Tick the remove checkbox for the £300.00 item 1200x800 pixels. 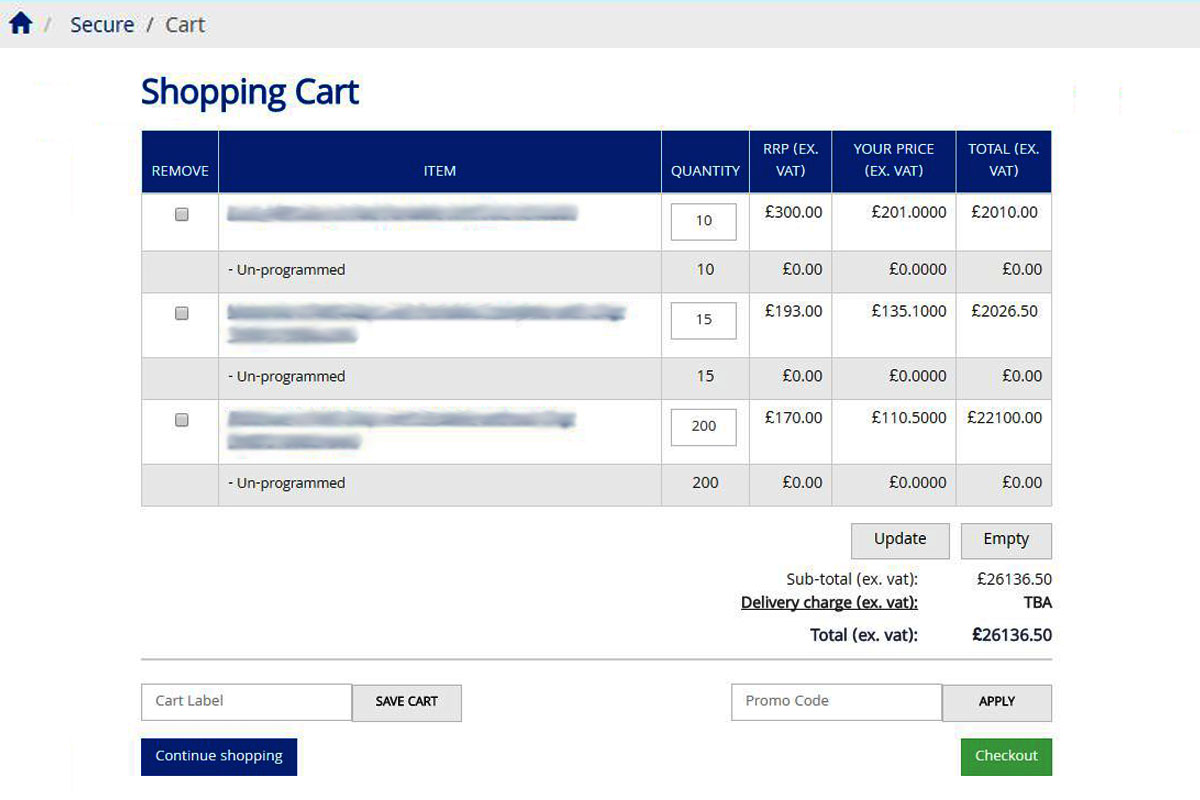pos(182,214)
